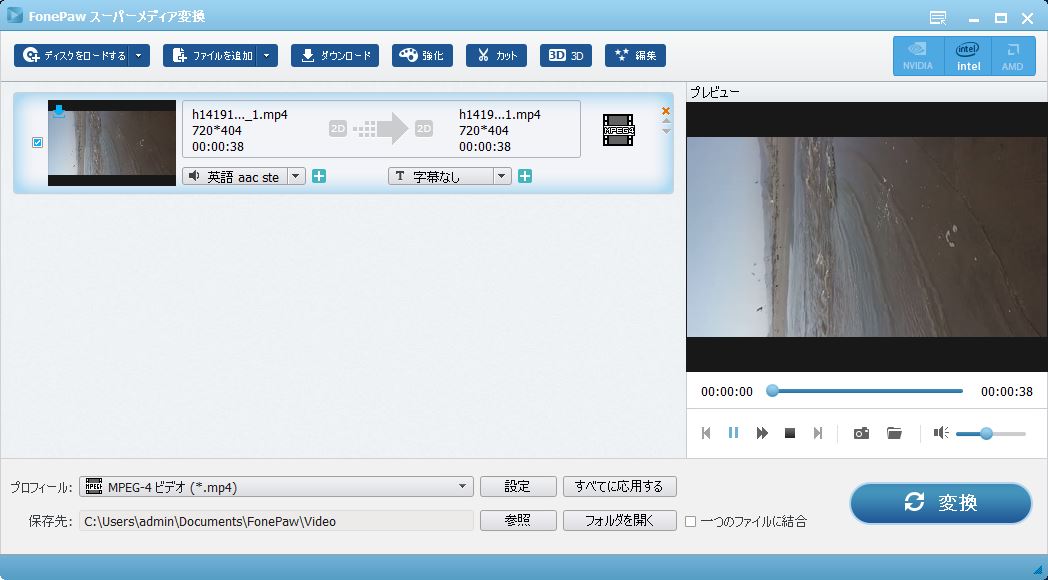This screenshot has height=580, width=1048.
Task: Maximize the FonePaw window
Action: 1001,18
